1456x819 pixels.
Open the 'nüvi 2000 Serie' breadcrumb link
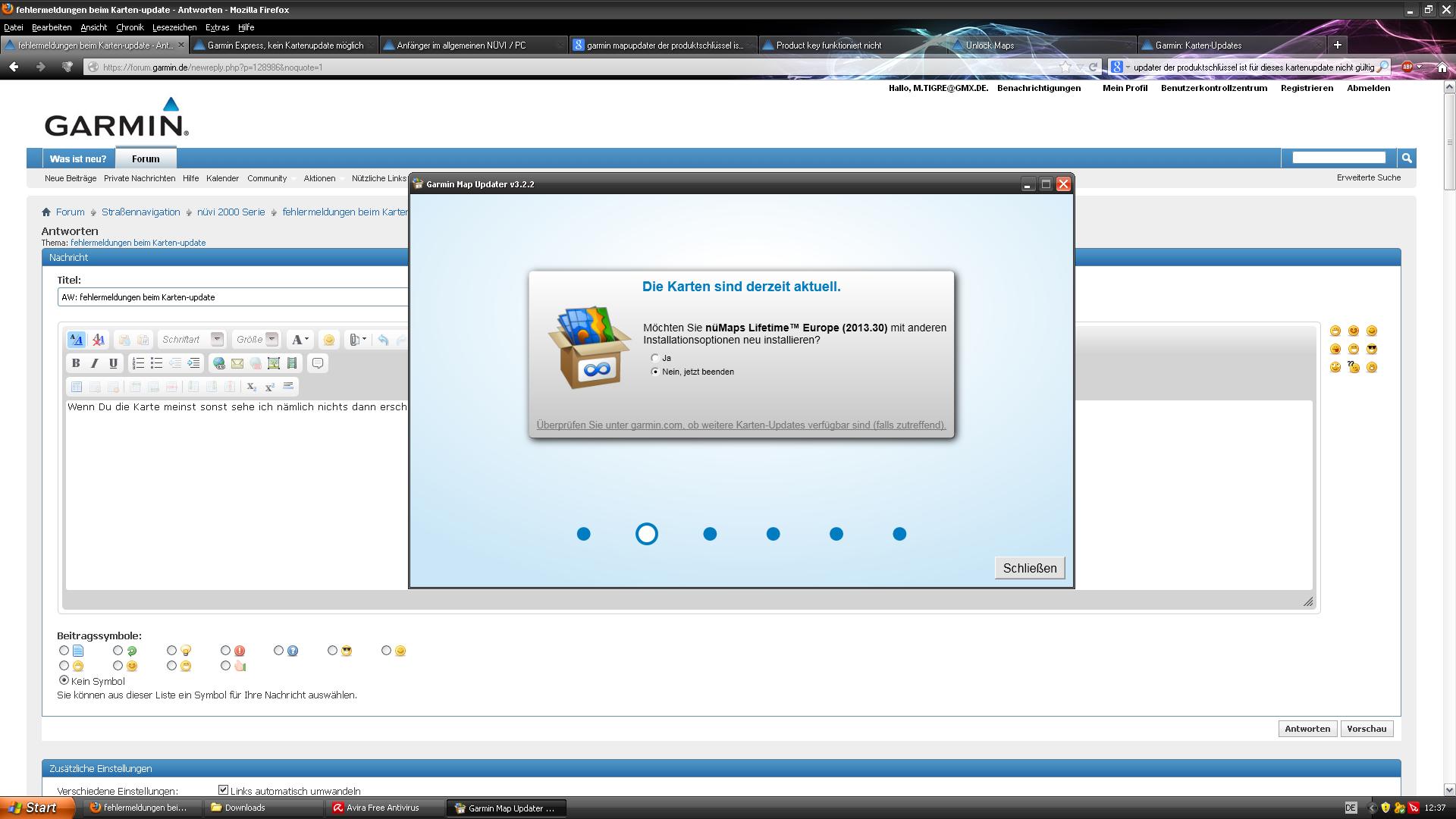231,212
